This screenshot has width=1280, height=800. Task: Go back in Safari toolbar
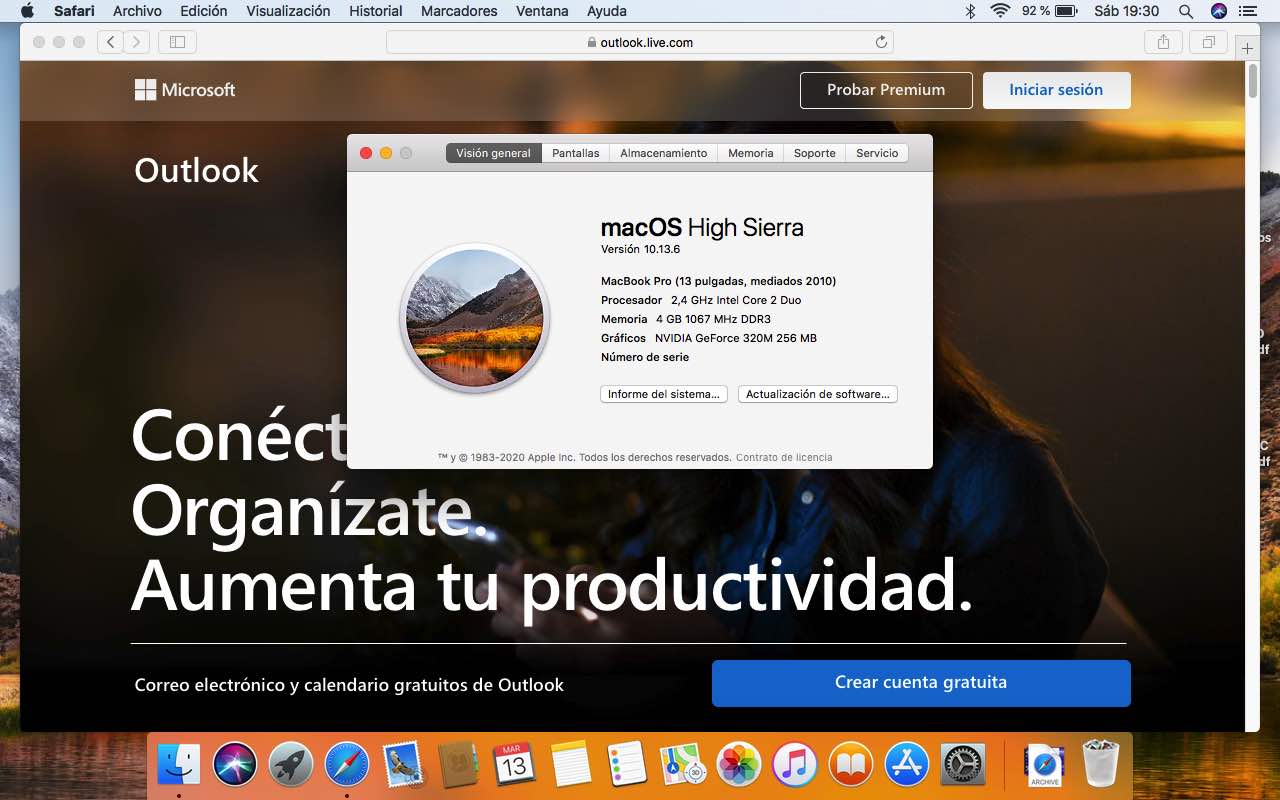pyautogui.click(x=110, y=42)
